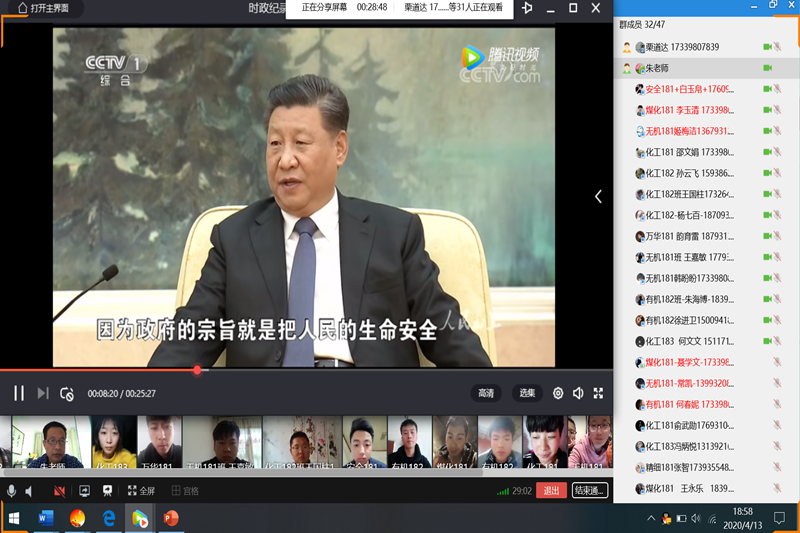Click the video volume speaker icon
The image size is (800, 533).
578,393
